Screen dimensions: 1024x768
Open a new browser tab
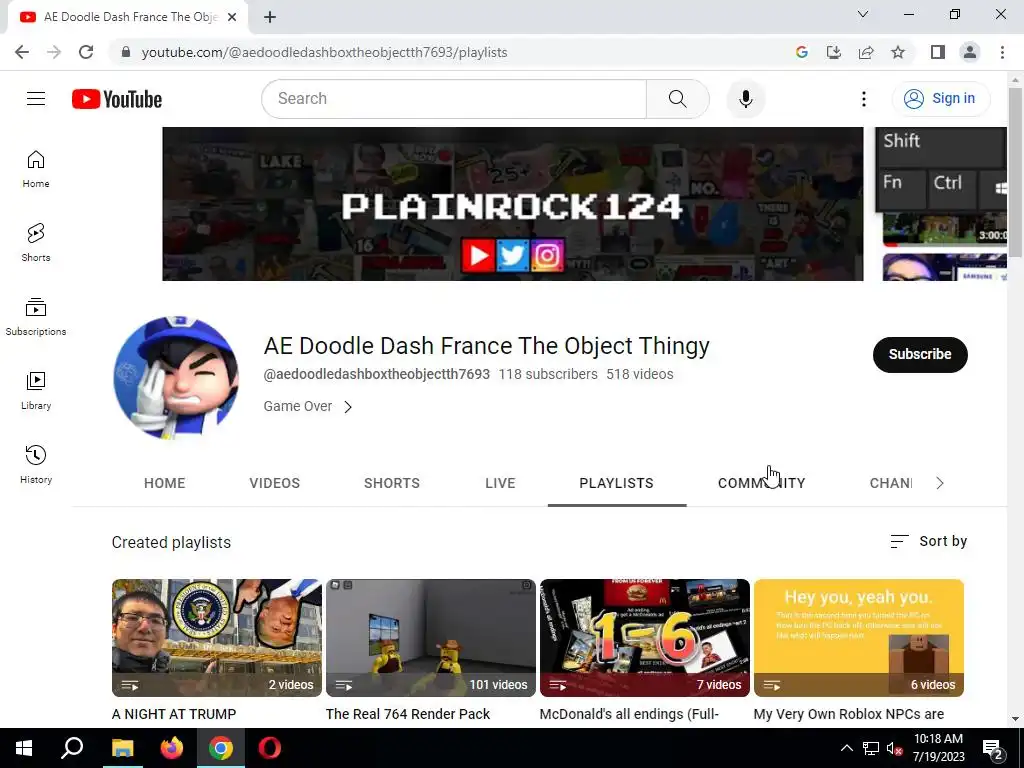tap(270, 17)
